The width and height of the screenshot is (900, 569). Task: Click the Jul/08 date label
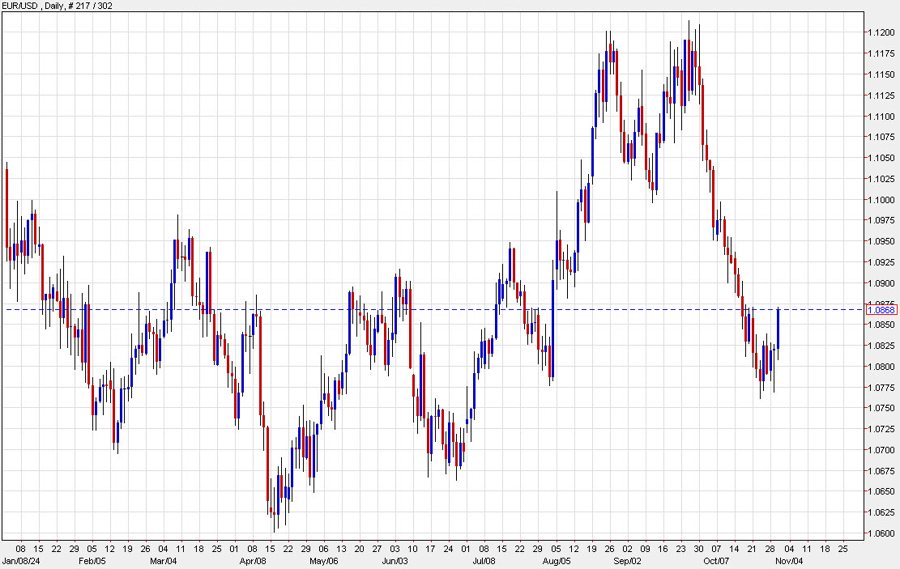coord(484,561)
